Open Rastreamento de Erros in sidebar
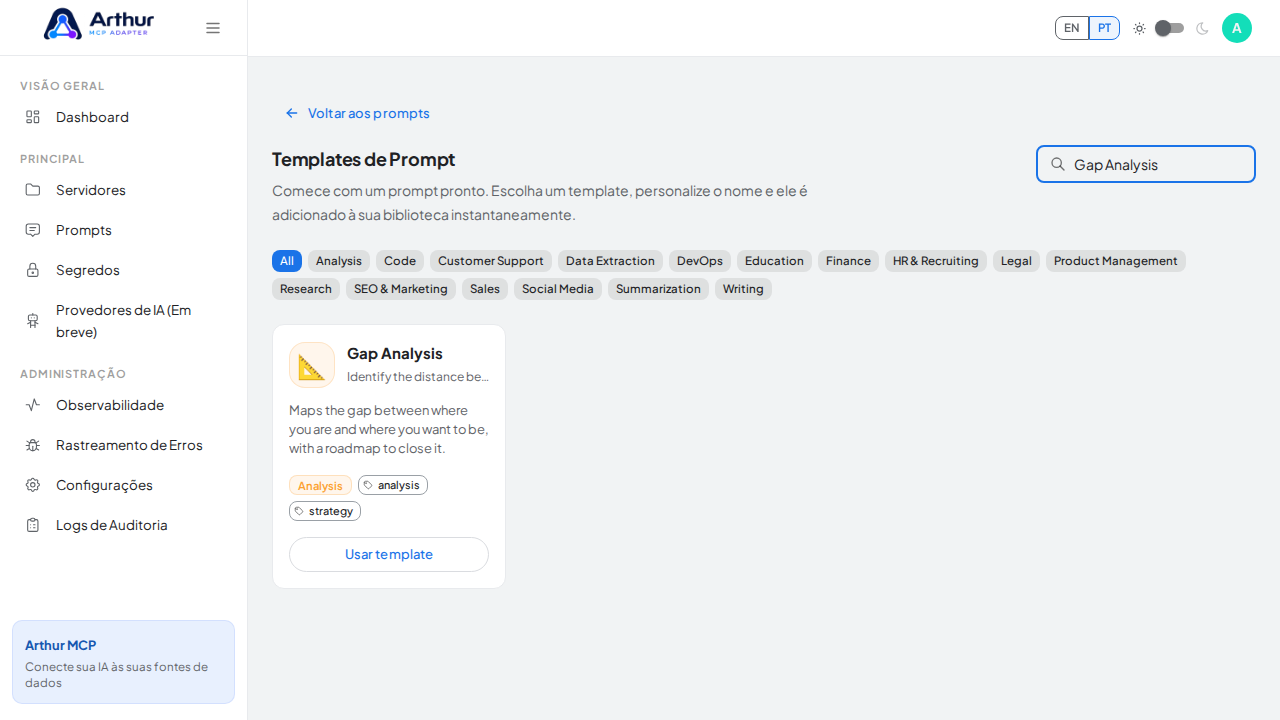 [x=123, y=445]
